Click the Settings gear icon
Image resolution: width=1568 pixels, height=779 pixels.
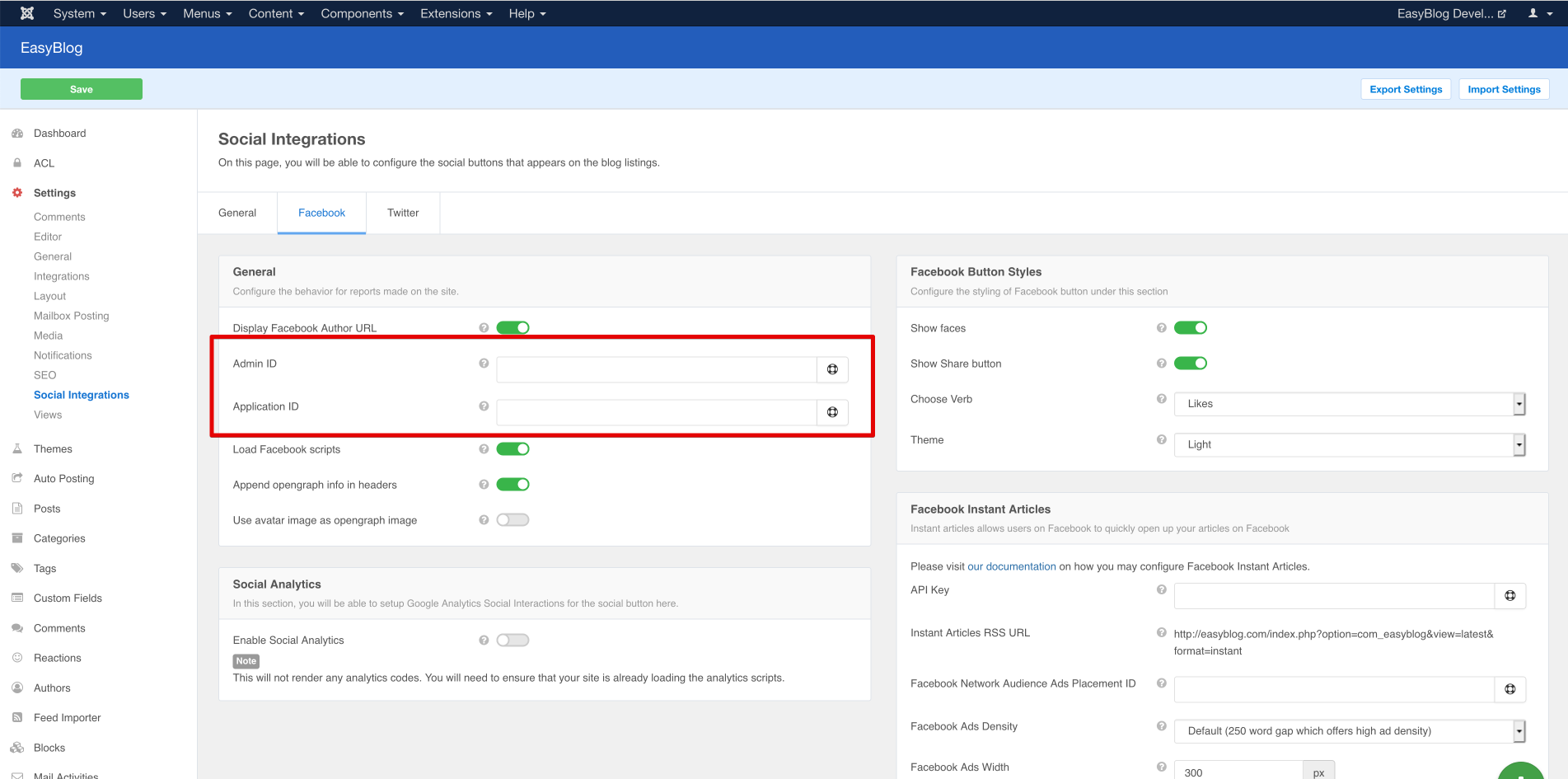click(x=17, y=193)
